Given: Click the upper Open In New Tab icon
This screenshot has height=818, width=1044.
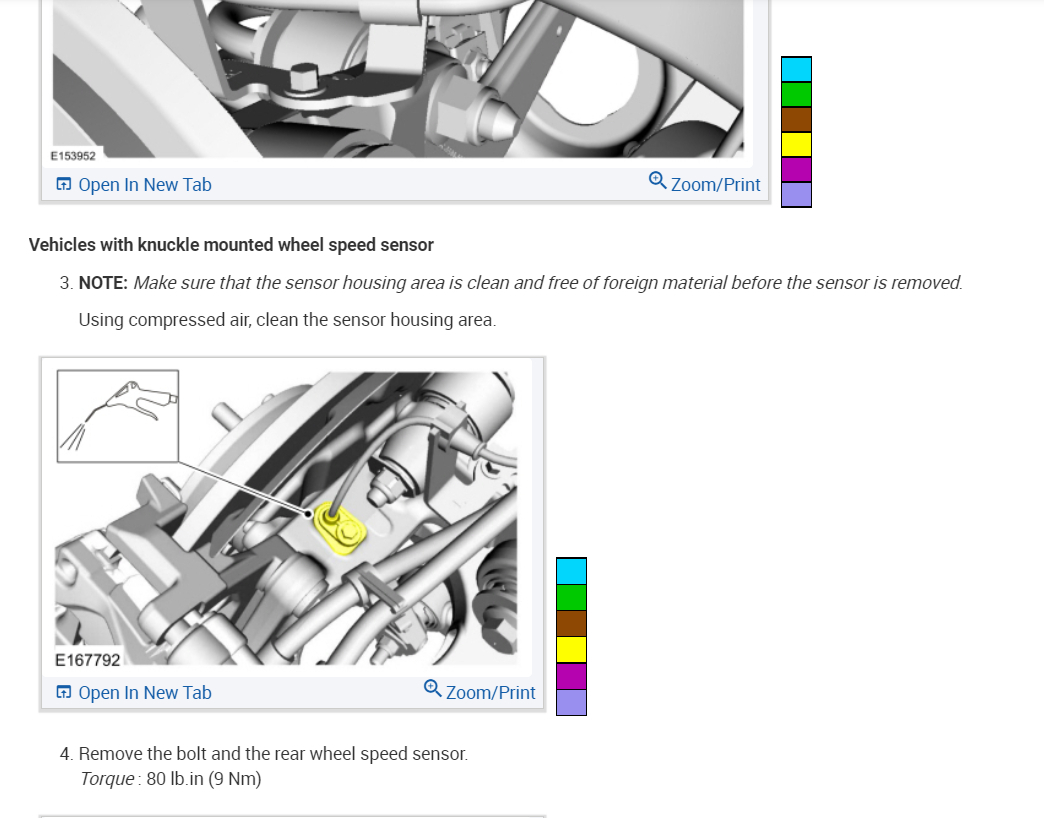Looking at the screenshot, I should pyautogui.click(x=64, y=184).
